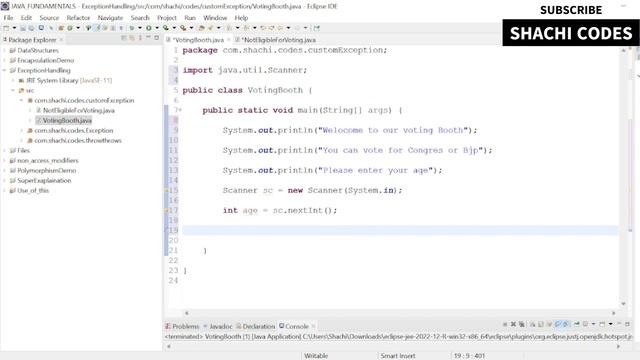Viewport: 640px width, 360px height.
Task: Open the New wizard dropdown arrow
Action: pyautogui.click(x=14, y=28)
